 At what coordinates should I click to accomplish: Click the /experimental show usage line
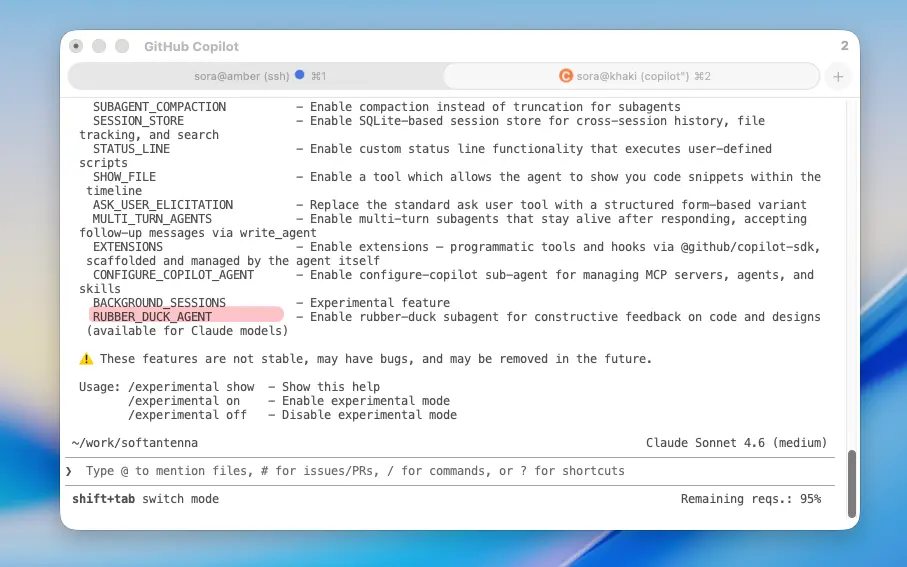(x=254, y=387)
